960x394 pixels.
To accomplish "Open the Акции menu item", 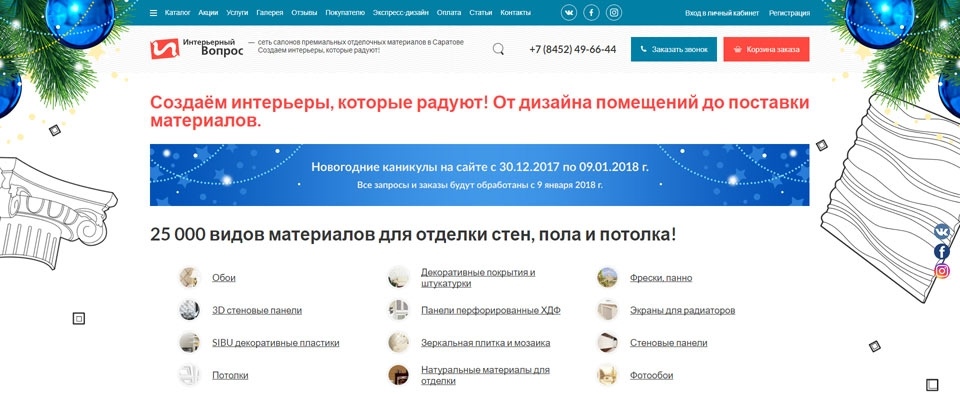I will click(208, 13).
